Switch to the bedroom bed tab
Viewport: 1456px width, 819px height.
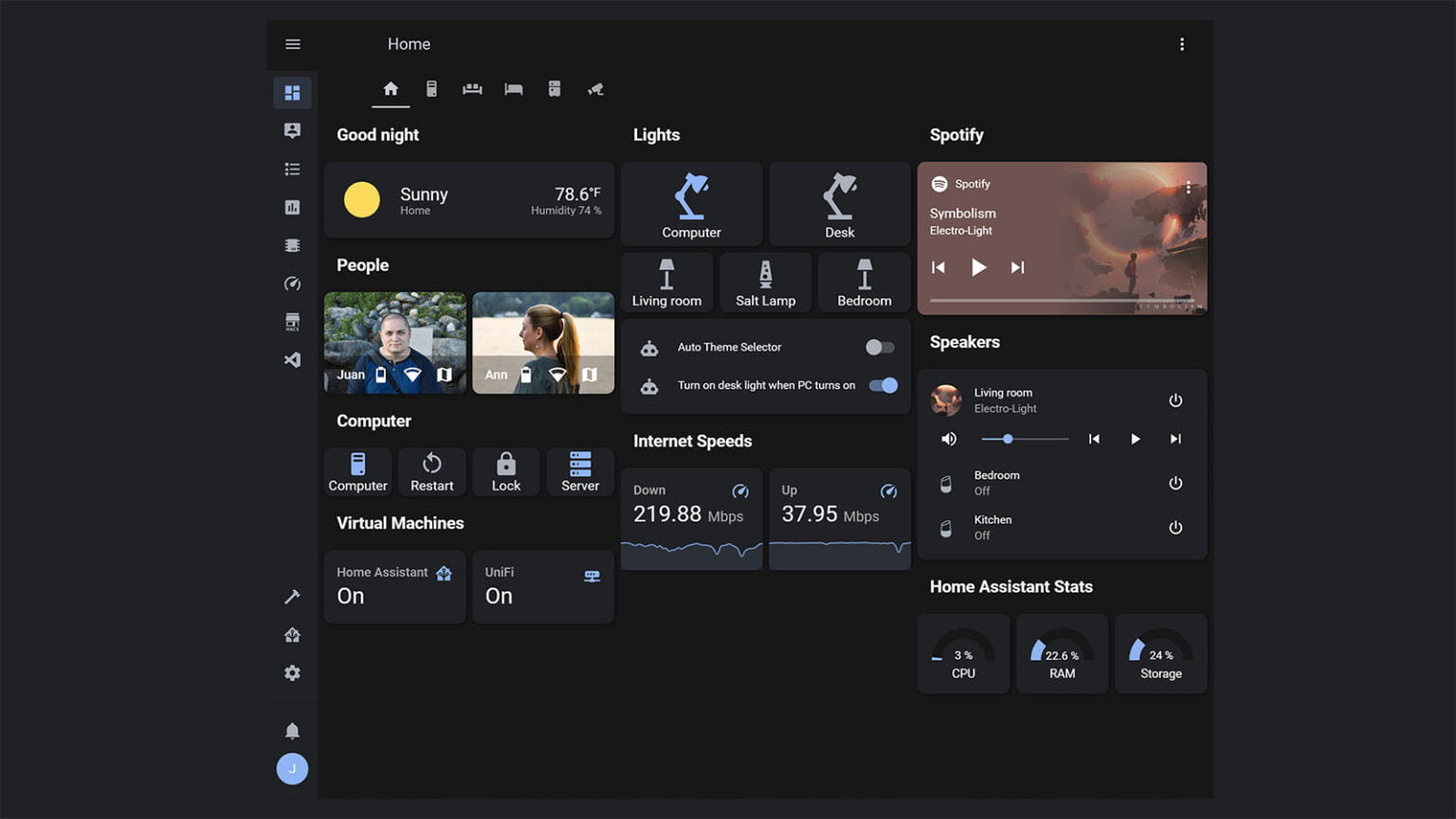pos(513,88)
